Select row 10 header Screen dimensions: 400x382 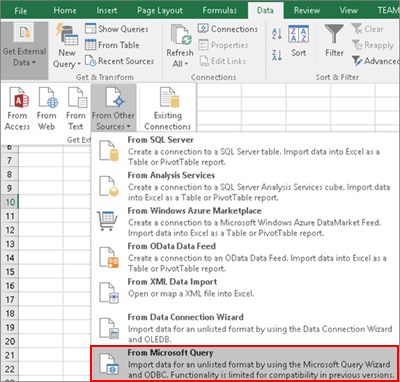tap(10, 202)
